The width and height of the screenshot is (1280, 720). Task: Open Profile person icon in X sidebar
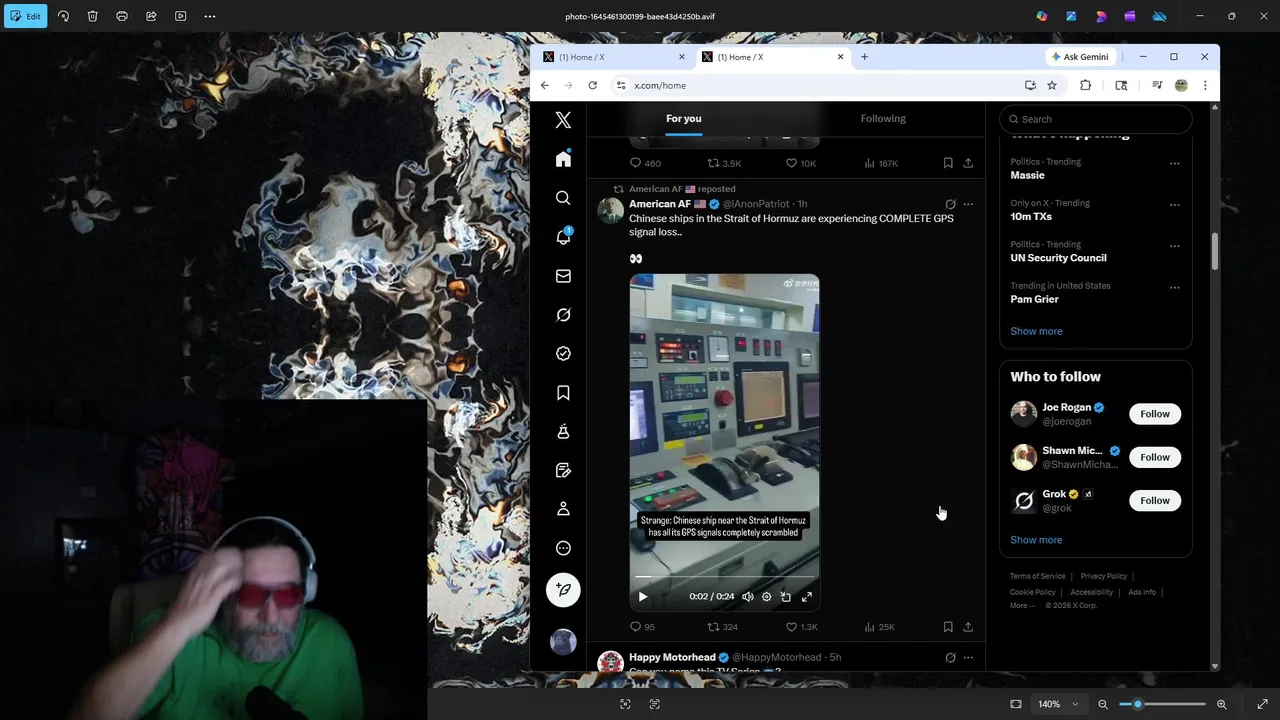point(563,509)
